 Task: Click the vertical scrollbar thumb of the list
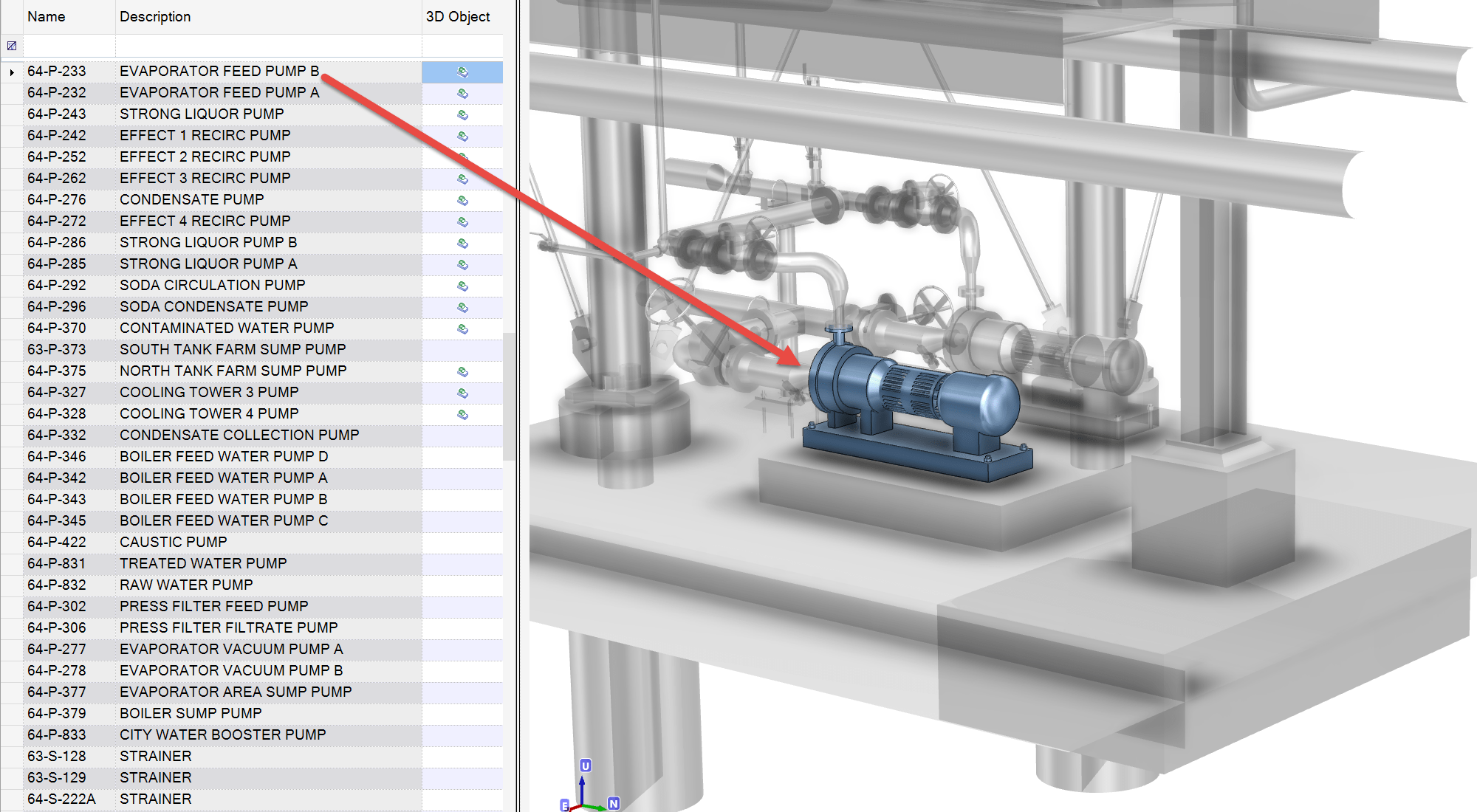[509, 396]
